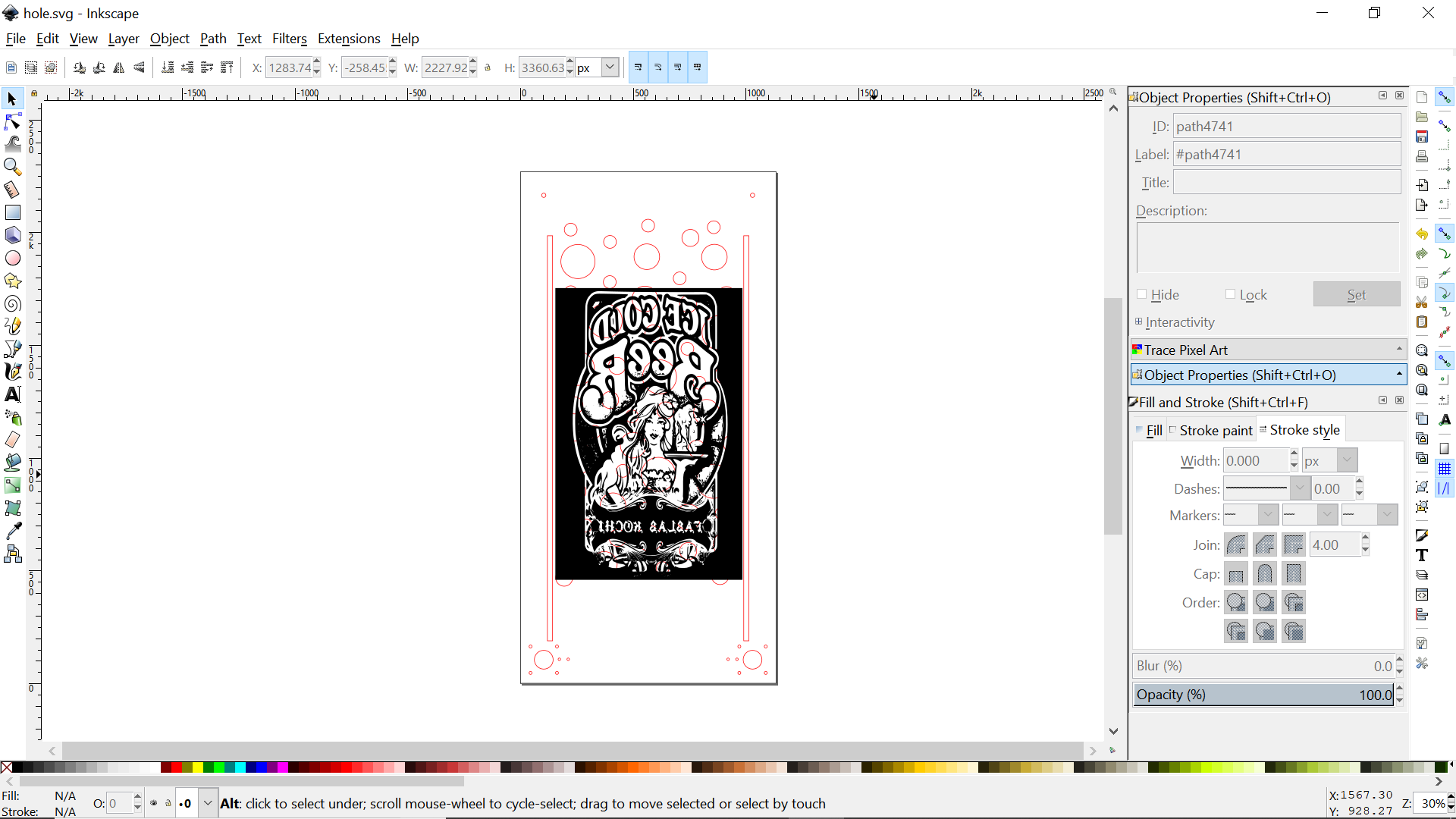The image size is (1456, 819).
Task: Choose the Color dropper tool
Action: pos(13,531)
